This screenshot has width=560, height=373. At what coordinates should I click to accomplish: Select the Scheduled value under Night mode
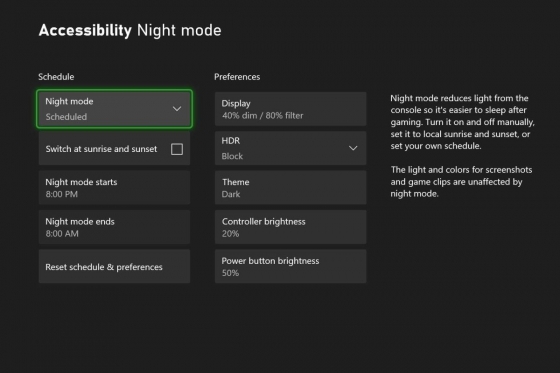point(66,117)
